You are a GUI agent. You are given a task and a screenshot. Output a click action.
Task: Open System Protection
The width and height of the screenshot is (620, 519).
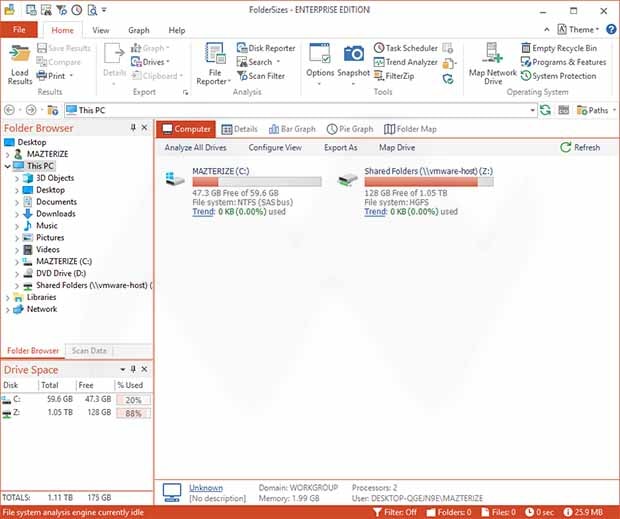pos(558,76)
